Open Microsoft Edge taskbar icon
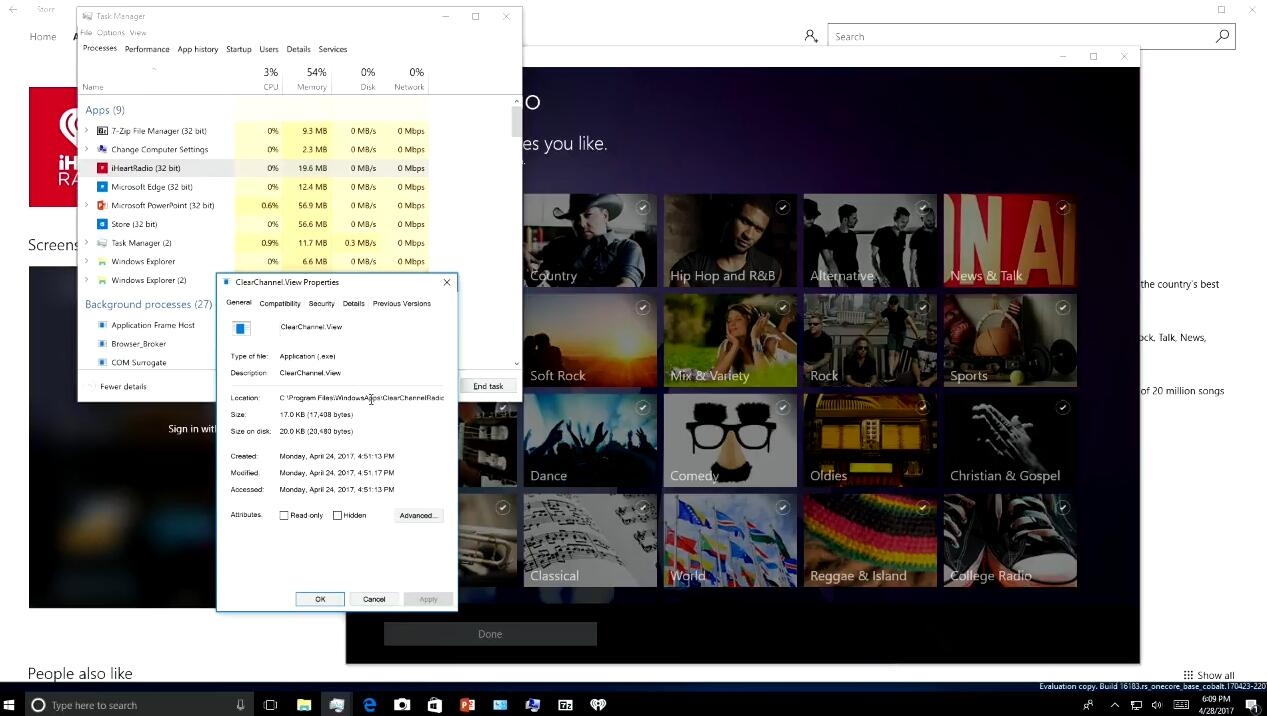1267x716 pixels. pos(369,705)
